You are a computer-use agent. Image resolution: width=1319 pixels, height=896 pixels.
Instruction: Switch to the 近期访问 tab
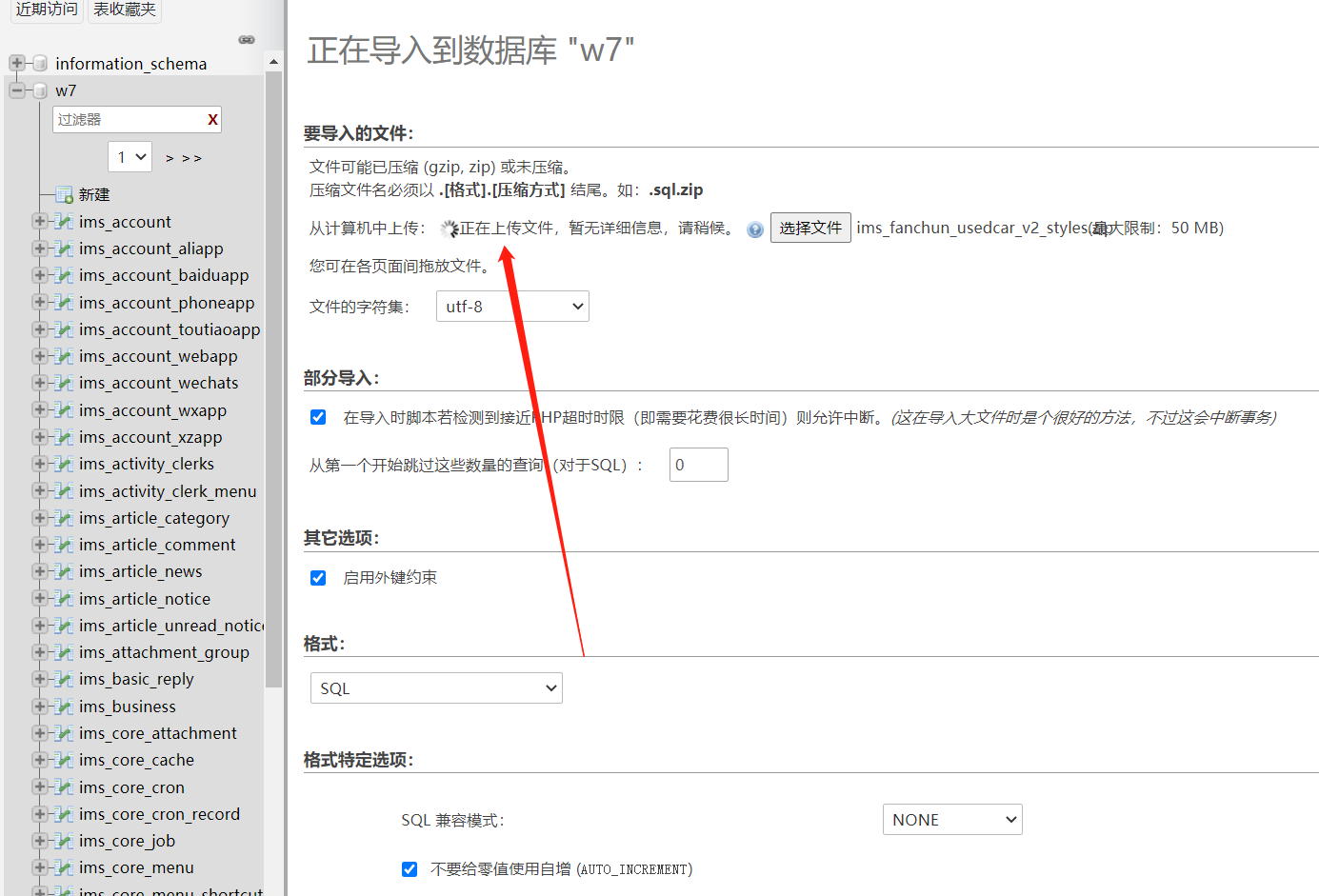pos(47,10)
